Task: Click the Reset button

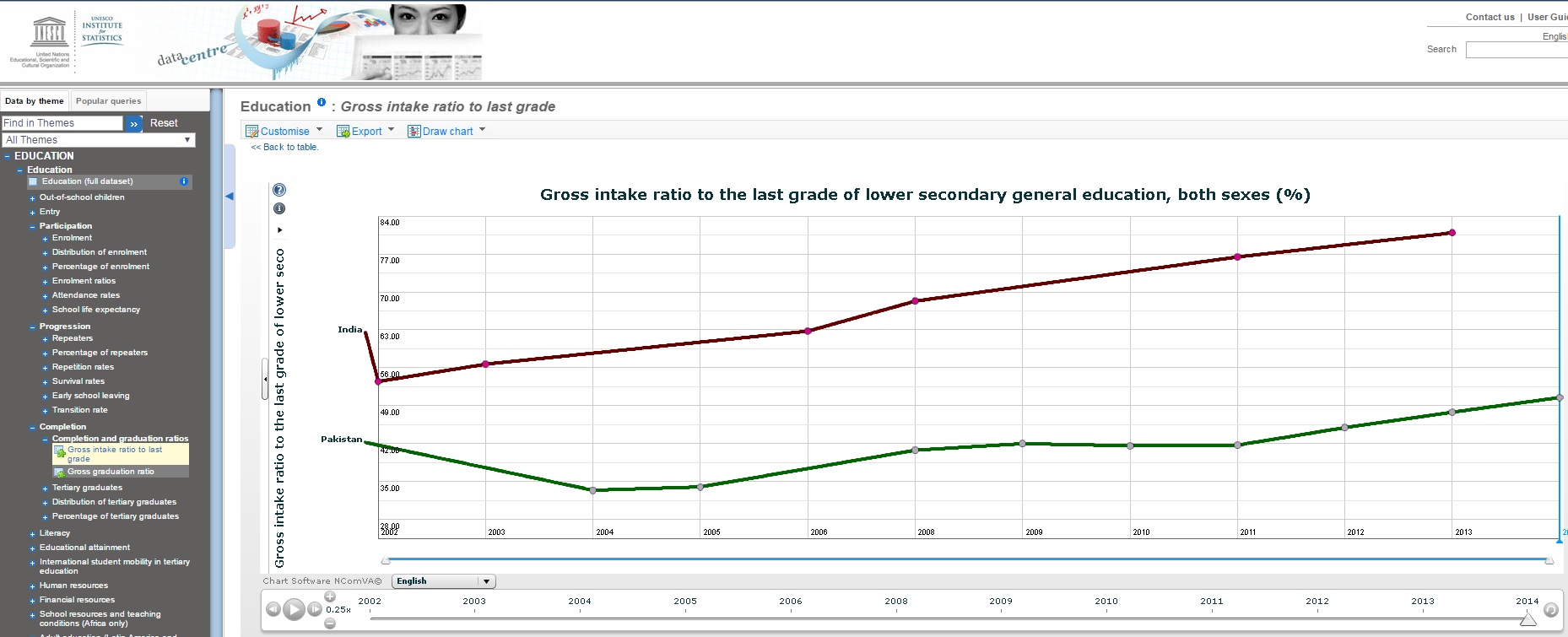Action: [164, 123]
